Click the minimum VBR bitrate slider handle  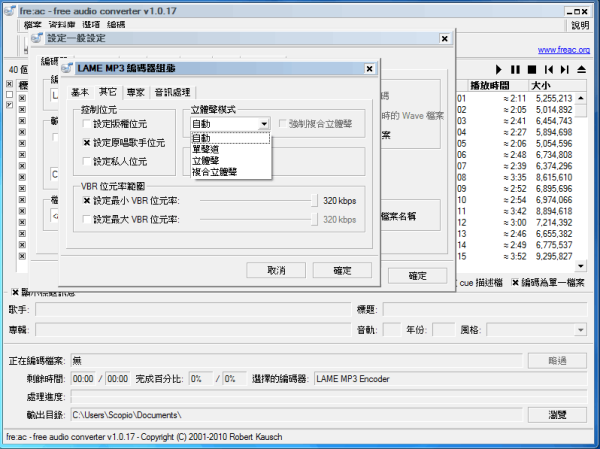pyautogui.click(x=314, y=201)
